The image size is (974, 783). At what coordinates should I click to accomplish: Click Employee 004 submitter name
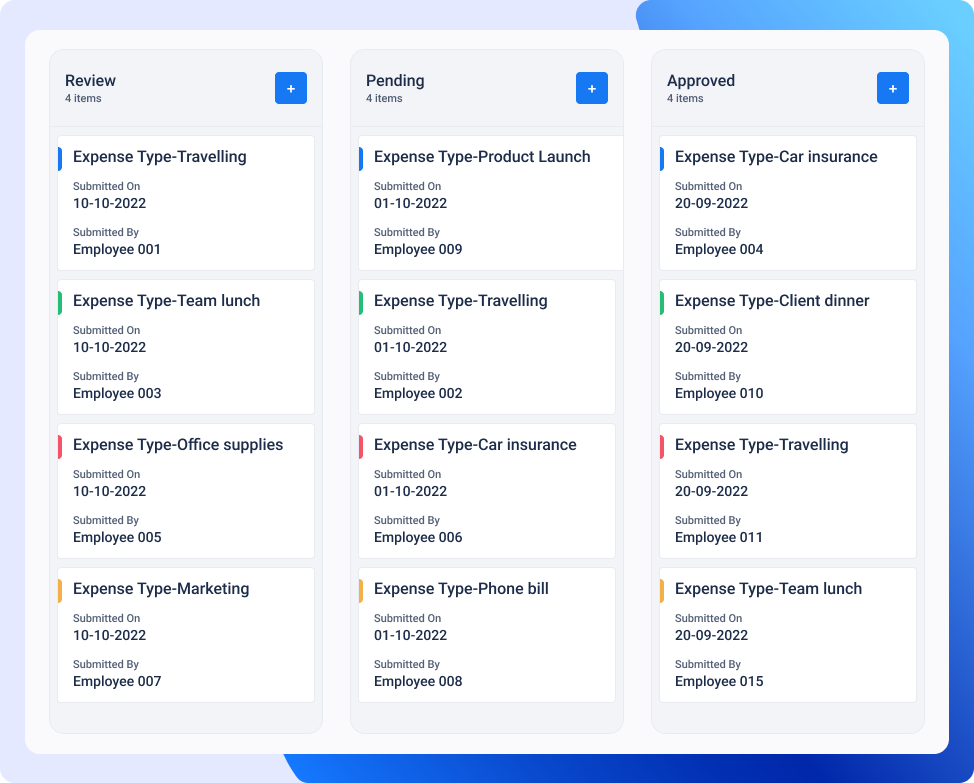(719, 250)
